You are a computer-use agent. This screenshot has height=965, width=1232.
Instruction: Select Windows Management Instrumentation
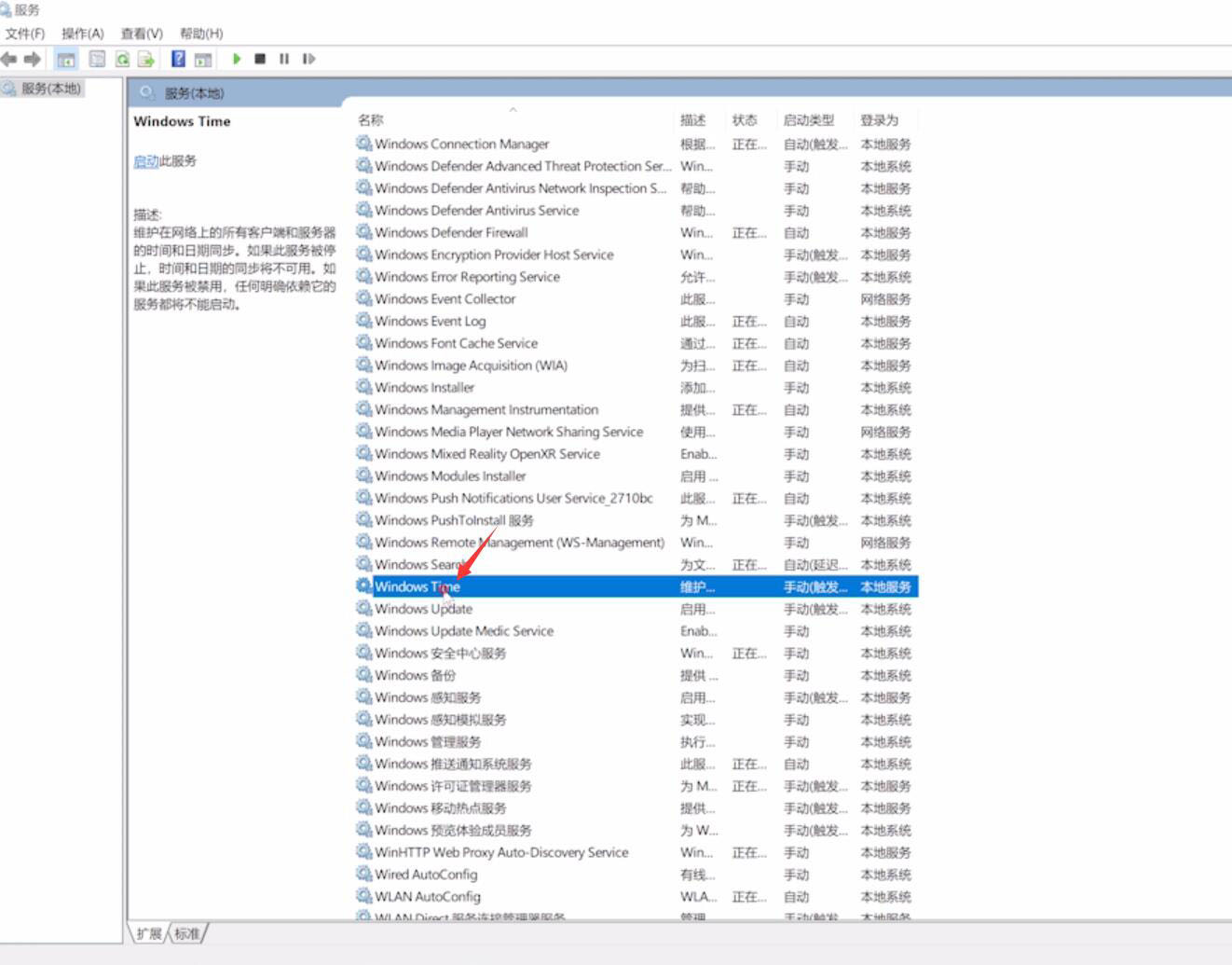(x=637, y=409)
